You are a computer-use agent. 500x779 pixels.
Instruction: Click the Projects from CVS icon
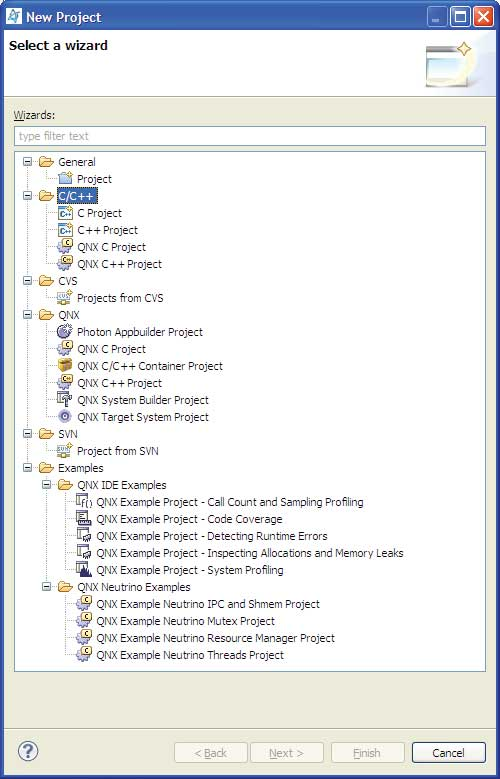[x=65, y=298]
